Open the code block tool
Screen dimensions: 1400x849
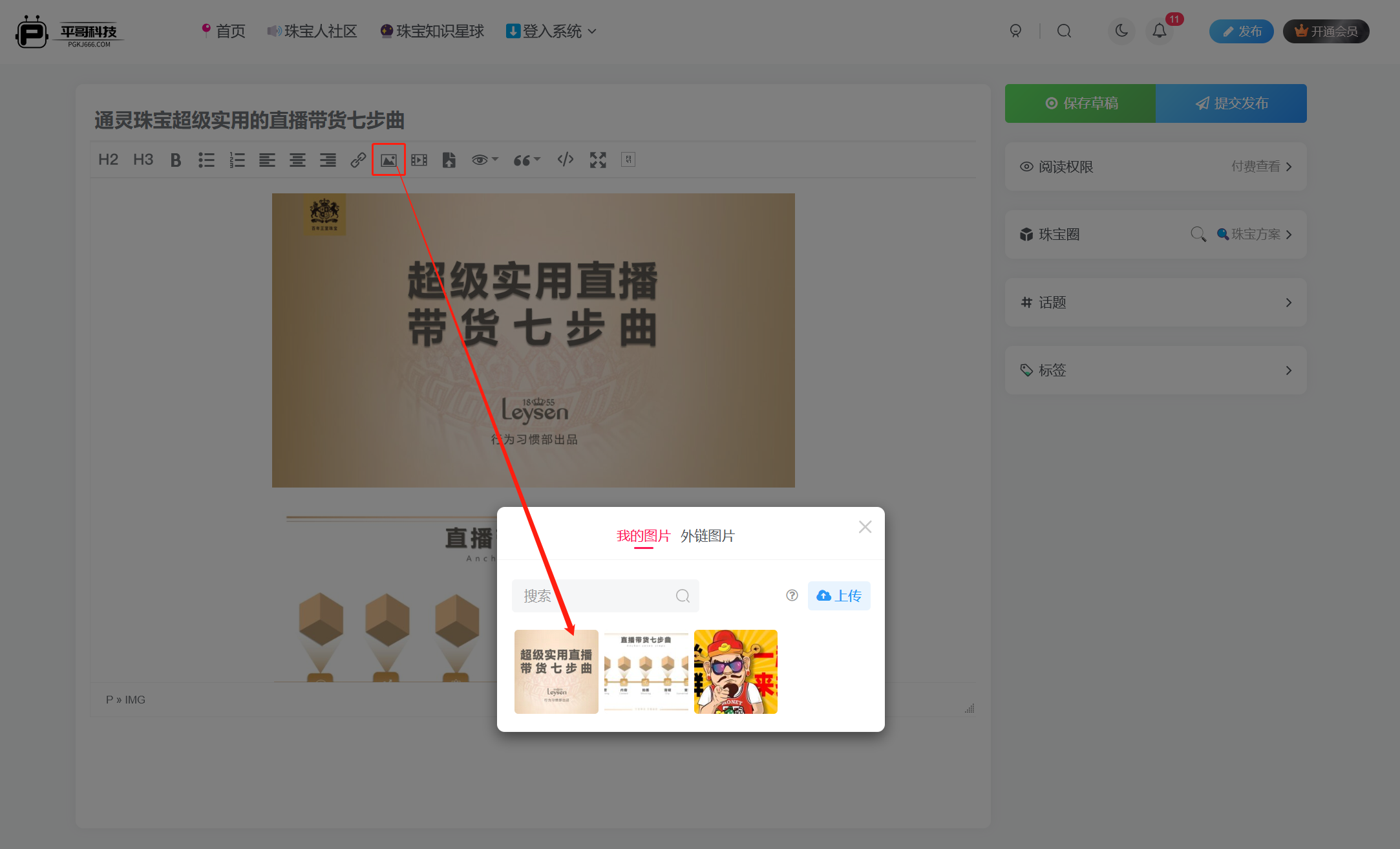(x=566, y=159)
